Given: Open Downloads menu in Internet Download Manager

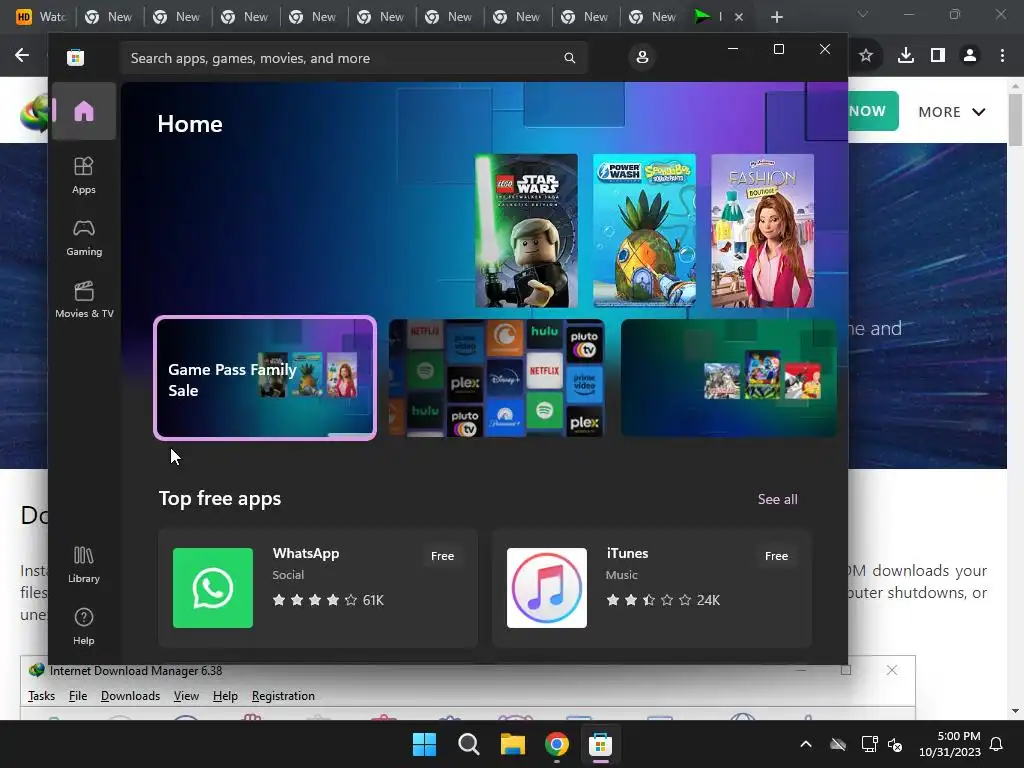Looking at the screenshot, I should (130, 696).
